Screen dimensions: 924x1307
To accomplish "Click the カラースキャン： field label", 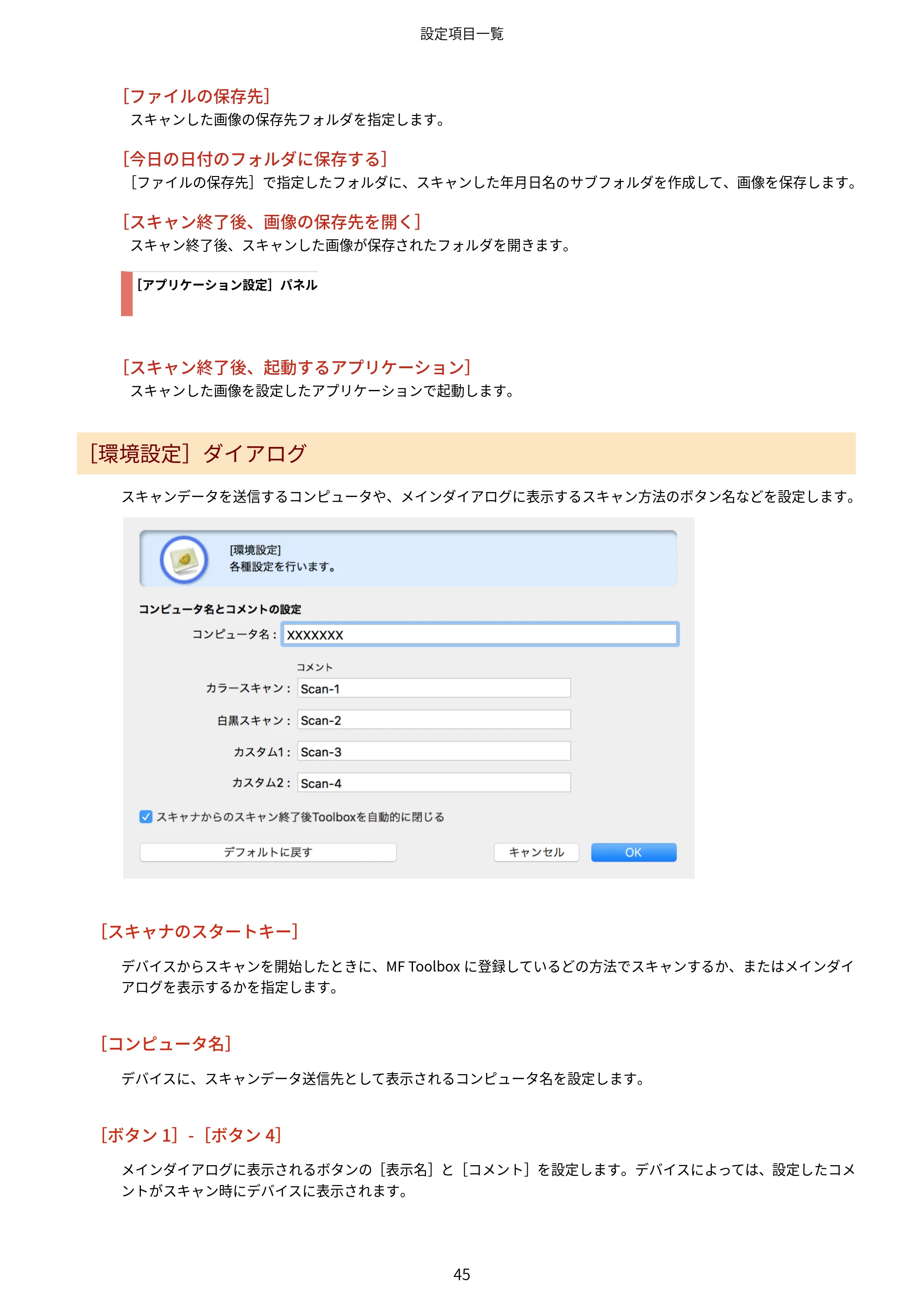I will pos(249,687).
